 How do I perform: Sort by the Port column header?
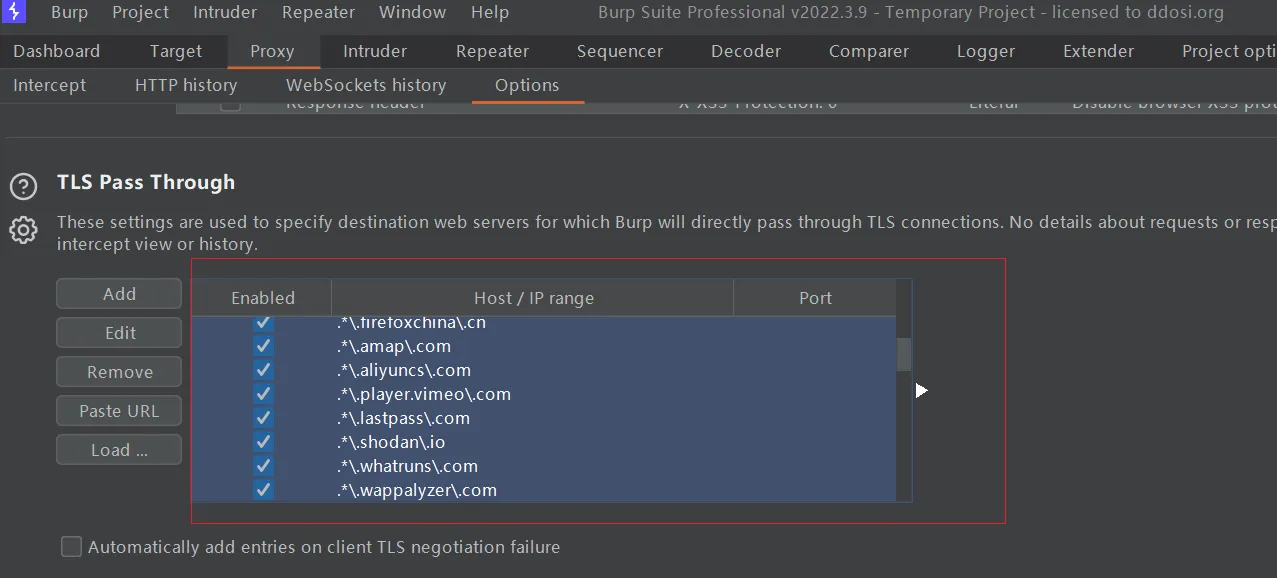pos(815,298)
